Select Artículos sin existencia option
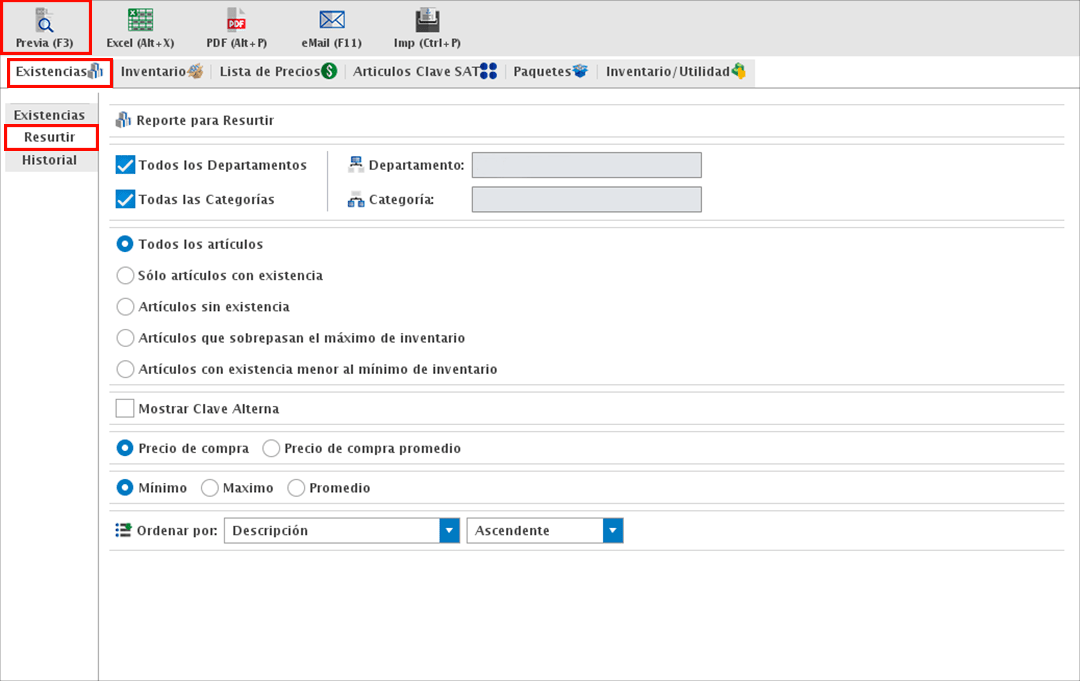The width and height of the screenshot is (1080, 681). coord(125,305)
